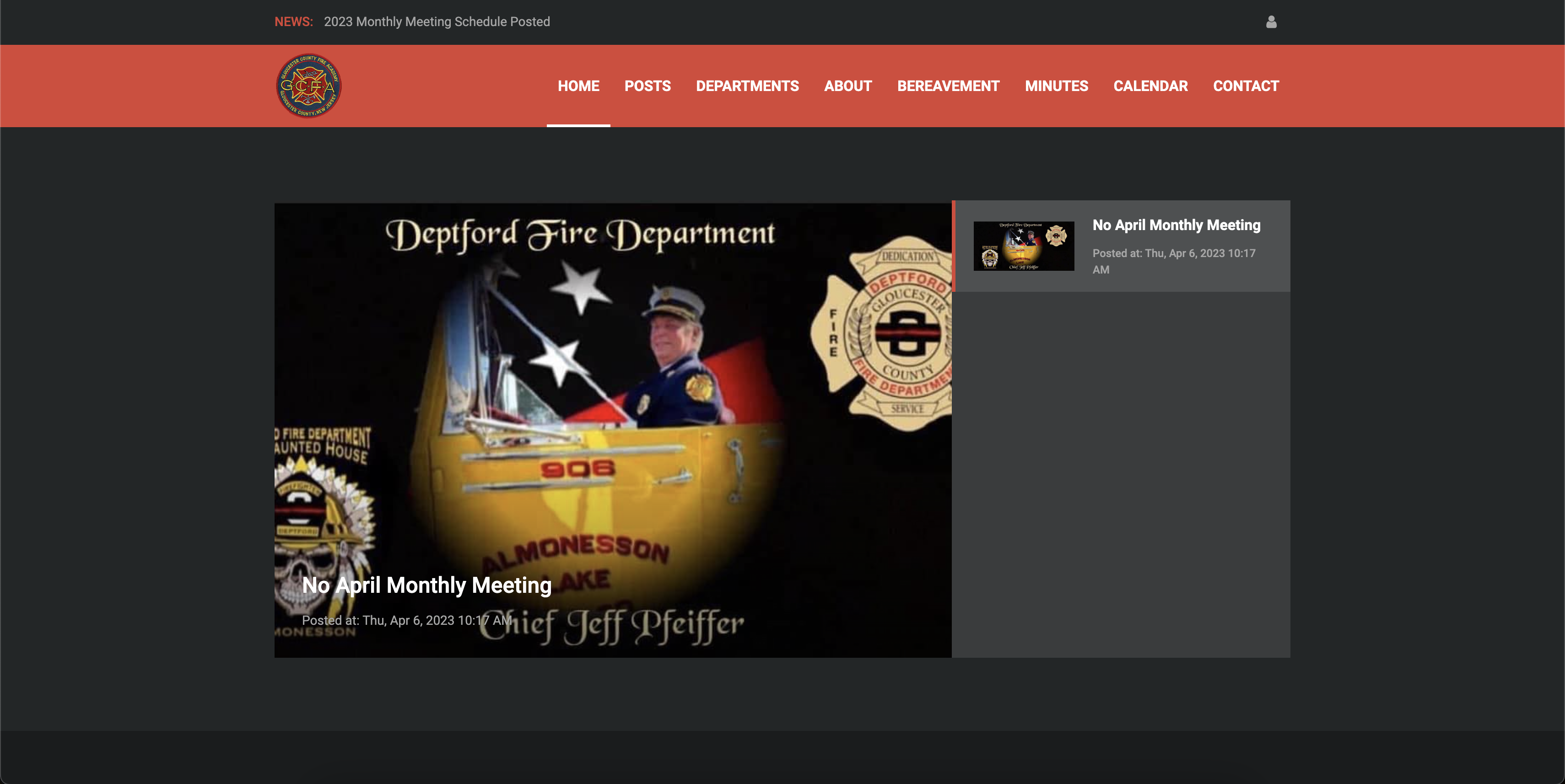Open the user account icon
The image size is (1565, 784).
1272,22
